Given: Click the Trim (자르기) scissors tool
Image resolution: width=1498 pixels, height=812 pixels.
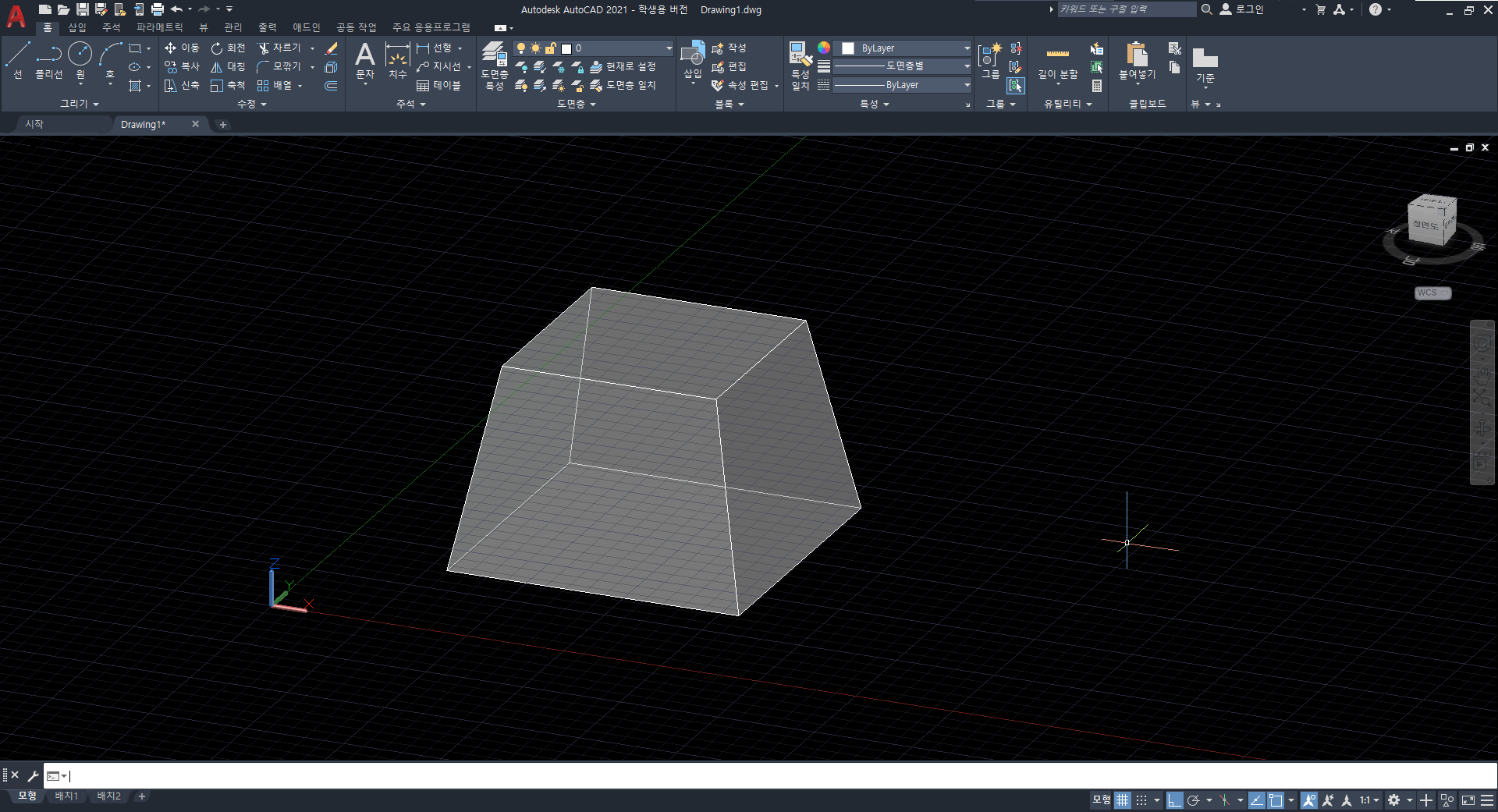Looking at the screenshot, I should [x=279, y=48].
